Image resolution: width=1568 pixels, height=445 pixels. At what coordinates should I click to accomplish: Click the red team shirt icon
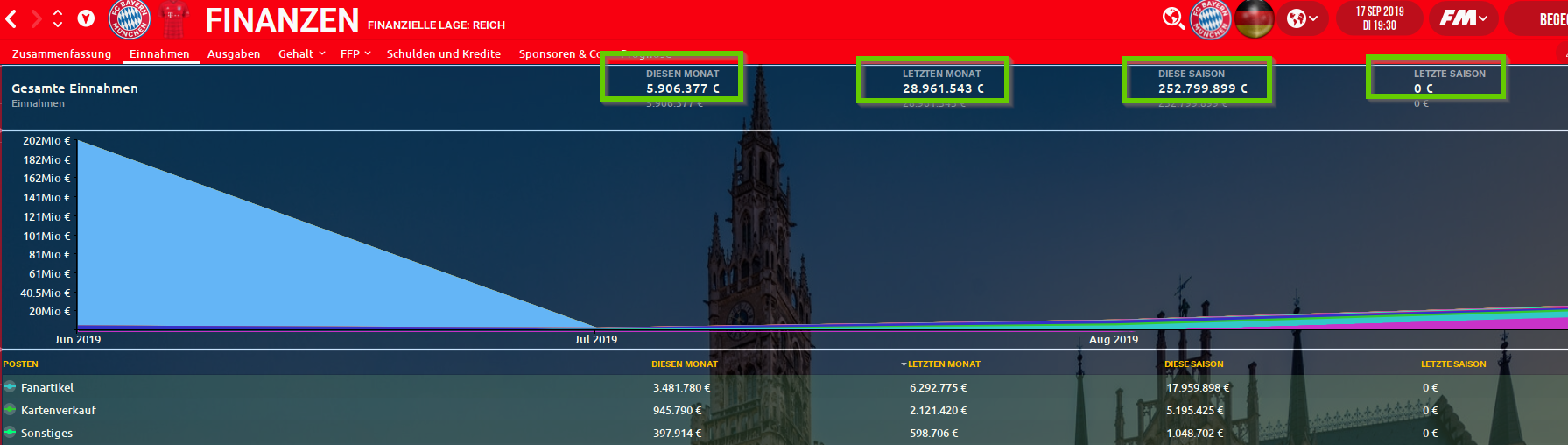[x=174, y=19]
